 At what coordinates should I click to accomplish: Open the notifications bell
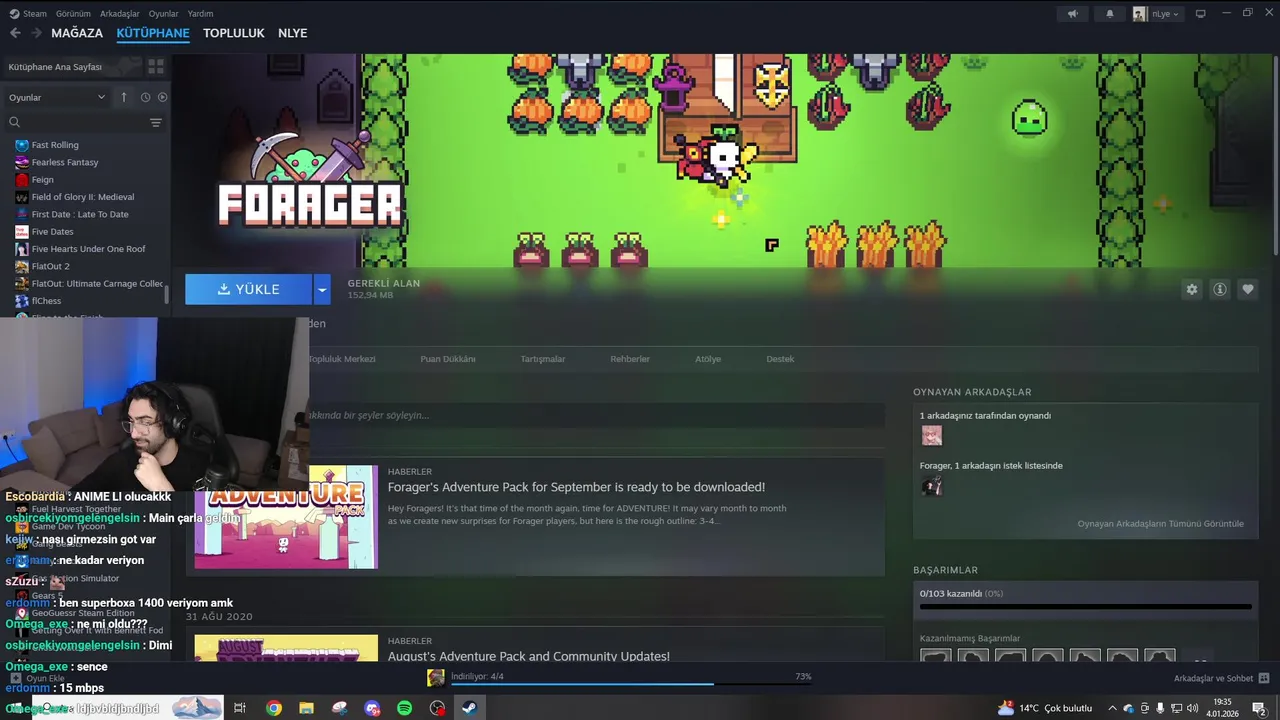tap(1109, 14)
